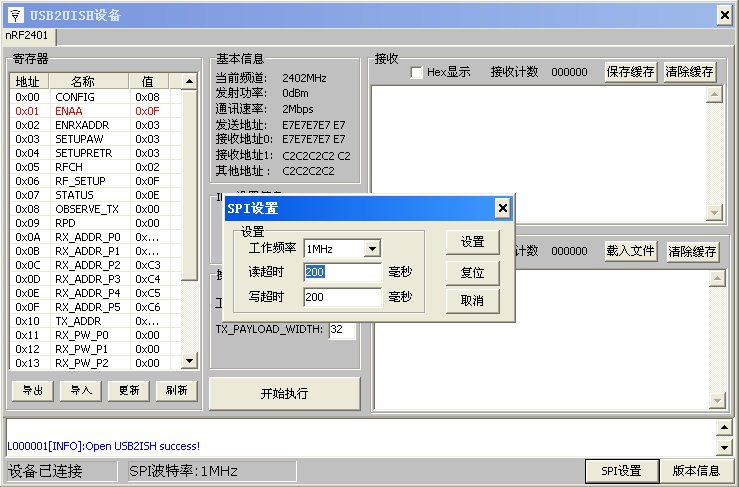Click the 设置 button in SPI dialog
The width and height of the screenshot is (739, 487).
click(472, 242)
